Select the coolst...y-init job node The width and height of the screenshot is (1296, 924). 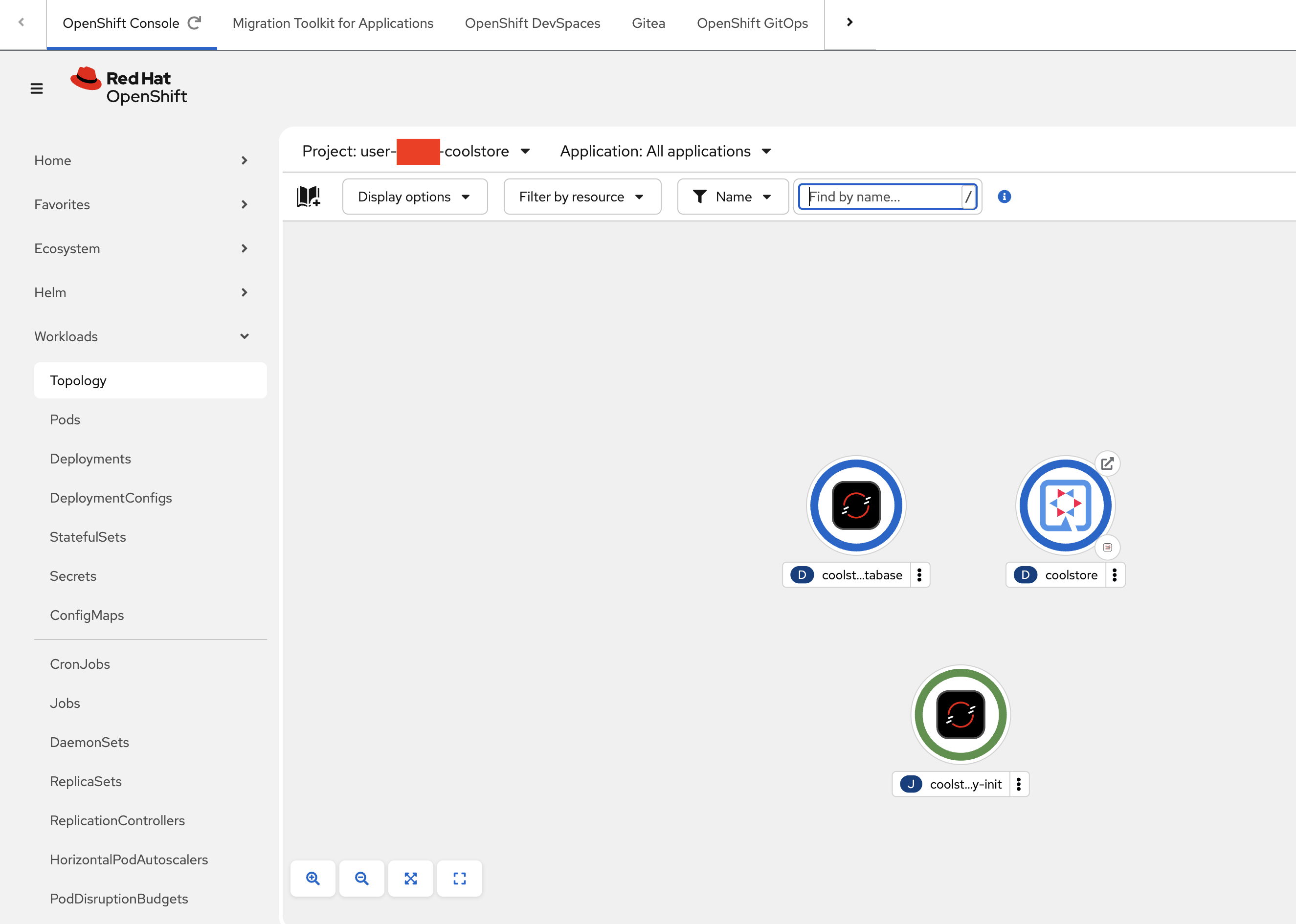pyautogui.click(x=960, y=714)
